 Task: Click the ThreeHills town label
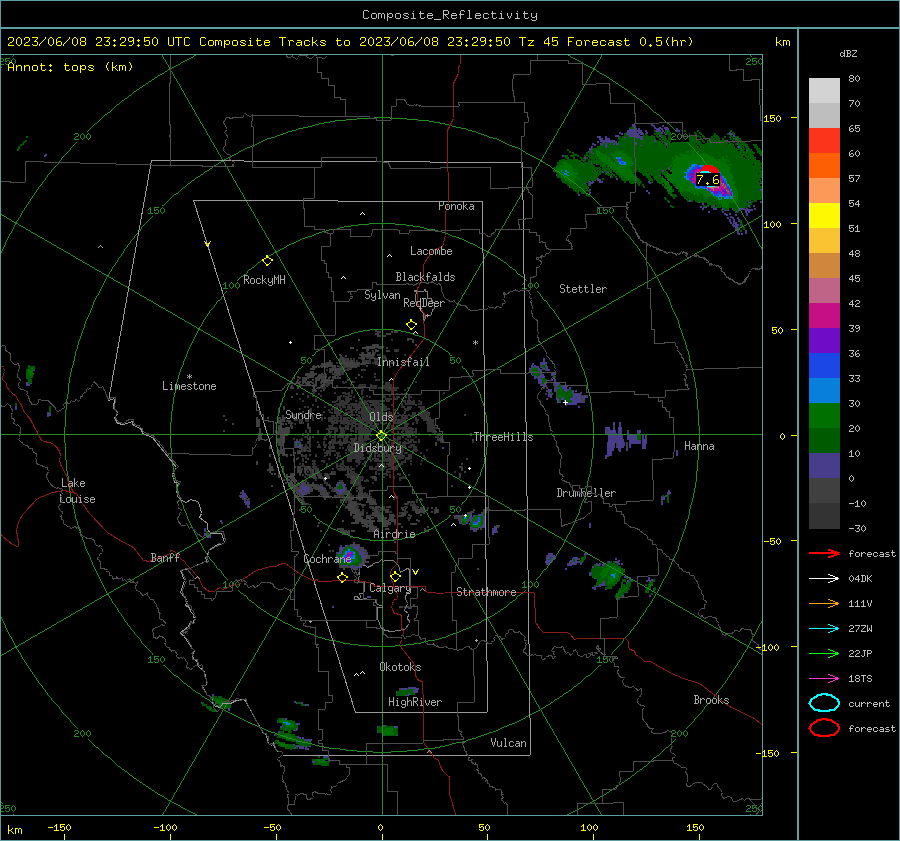(x=503, y=437)
